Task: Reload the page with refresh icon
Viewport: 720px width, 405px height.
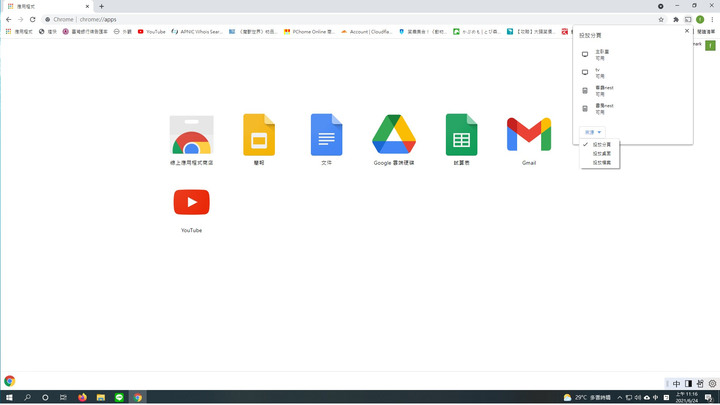Action: pos(33,19)
